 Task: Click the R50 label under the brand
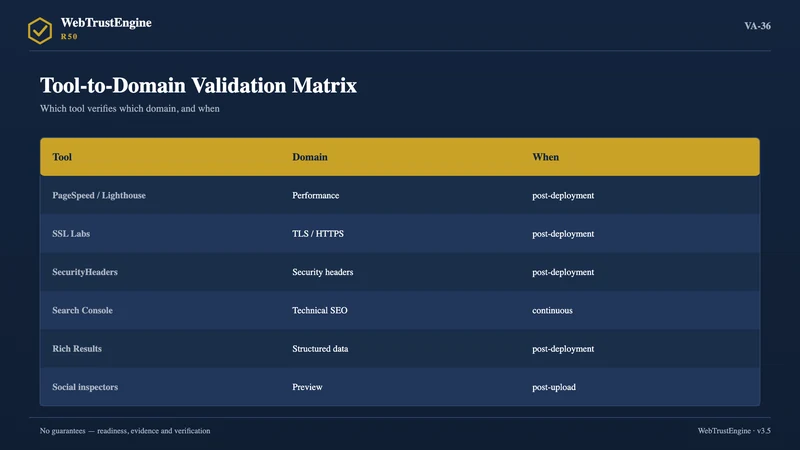pyautogui.click(x=69, y=37)
